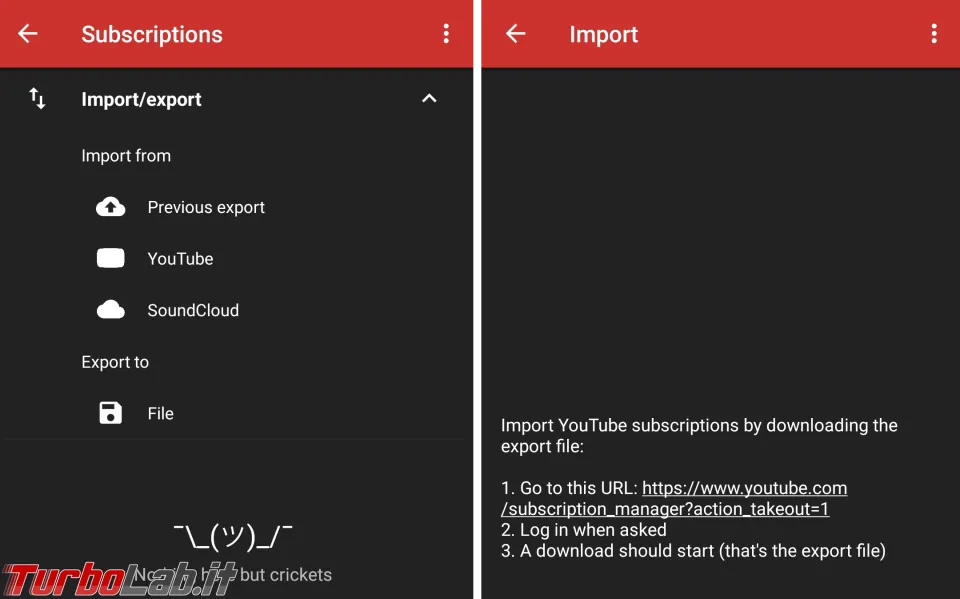960x599 pixels.
Task: Open the youtube.com subscription manager URL
Action: 674,498
